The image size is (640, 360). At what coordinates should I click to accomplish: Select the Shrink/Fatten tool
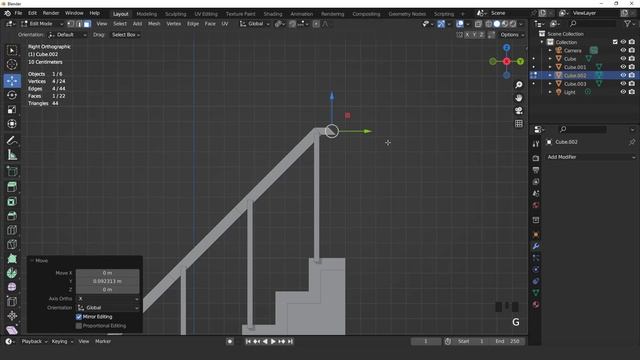pyautogui.click(x=12, y=316)
